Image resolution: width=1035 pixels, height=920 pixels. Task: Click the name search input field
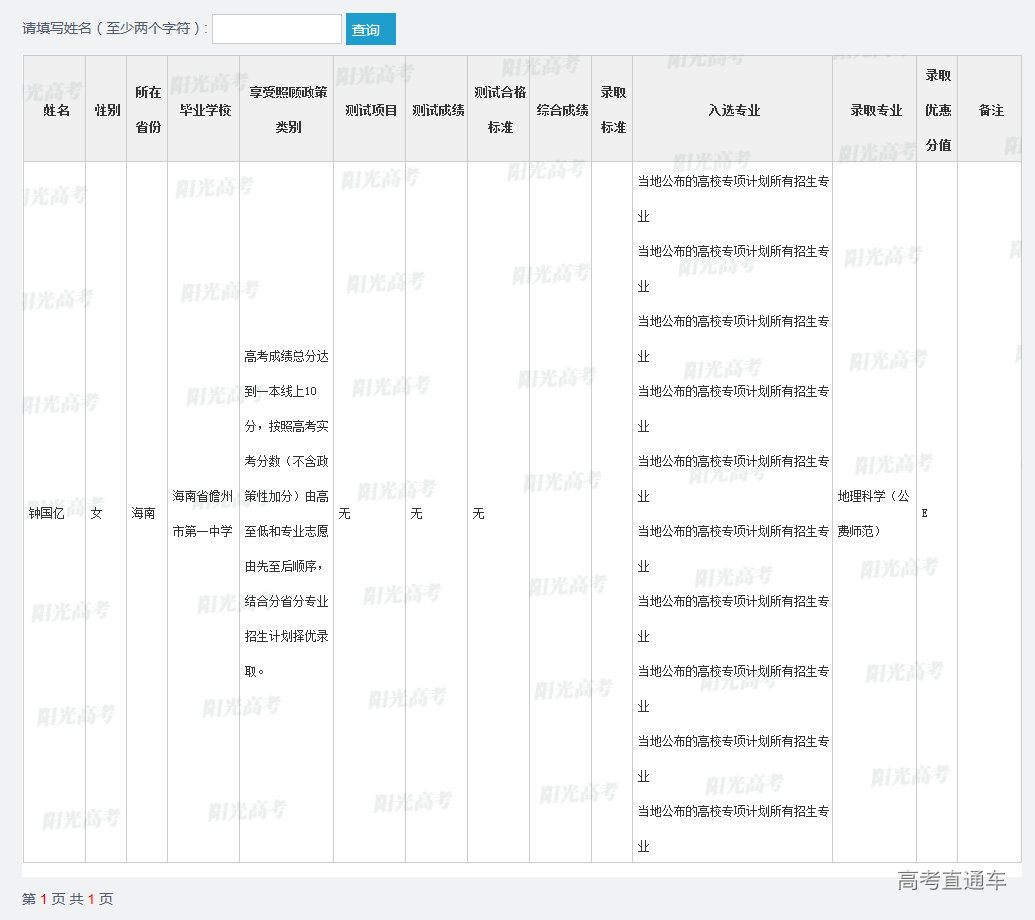pyautogui.click(x=277, y=29)
